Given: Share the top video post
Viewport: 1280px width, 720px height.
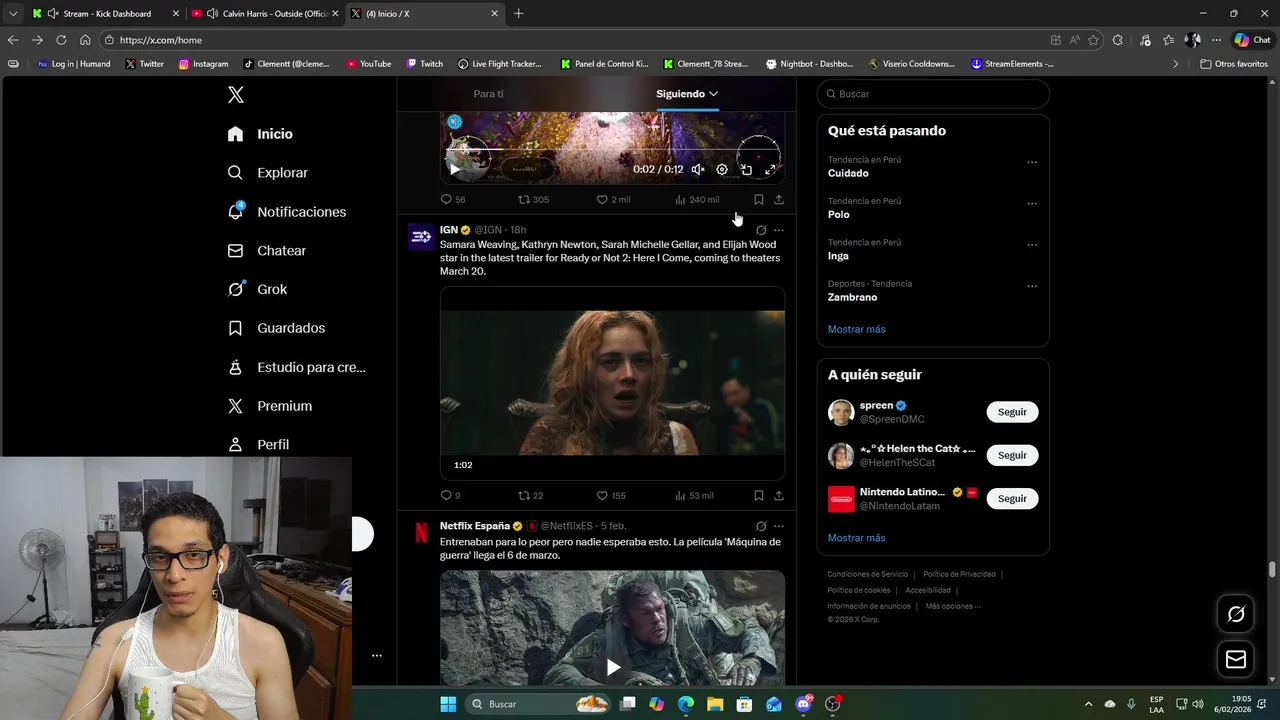Looking at the screenshot, I should click(779, 199).
